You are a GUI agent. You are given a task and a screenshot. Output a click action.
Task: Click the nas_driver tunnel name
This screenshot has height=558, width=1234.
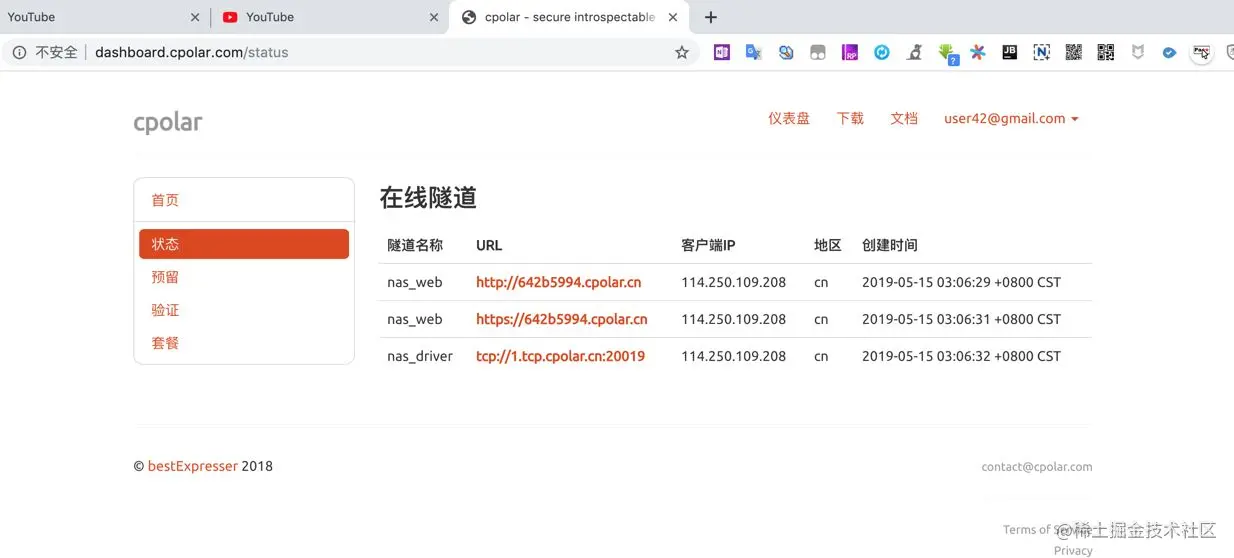click(x=420, y=356)
